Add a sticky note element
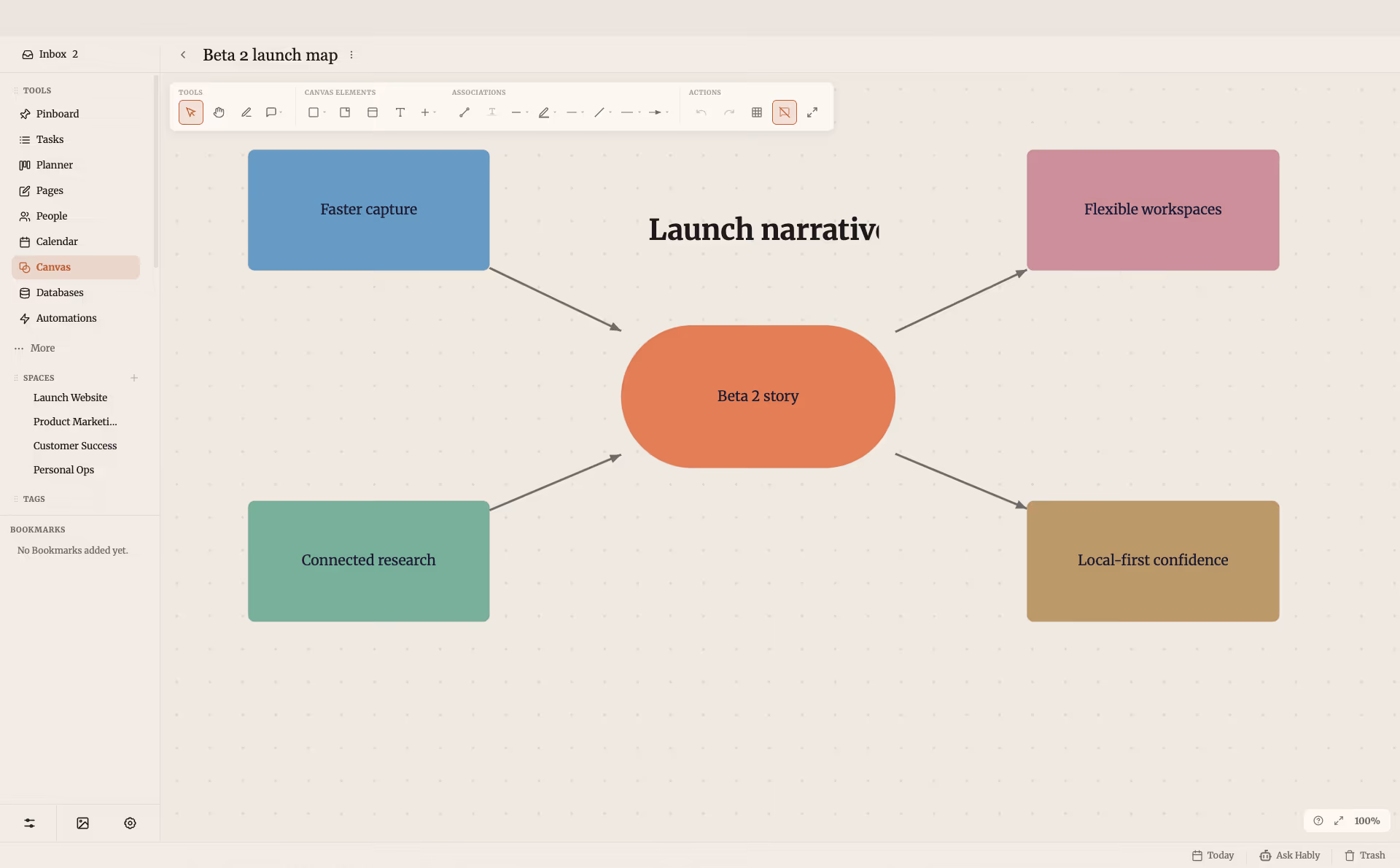This screenshot has height=868, width=1400. pos(345,112)
